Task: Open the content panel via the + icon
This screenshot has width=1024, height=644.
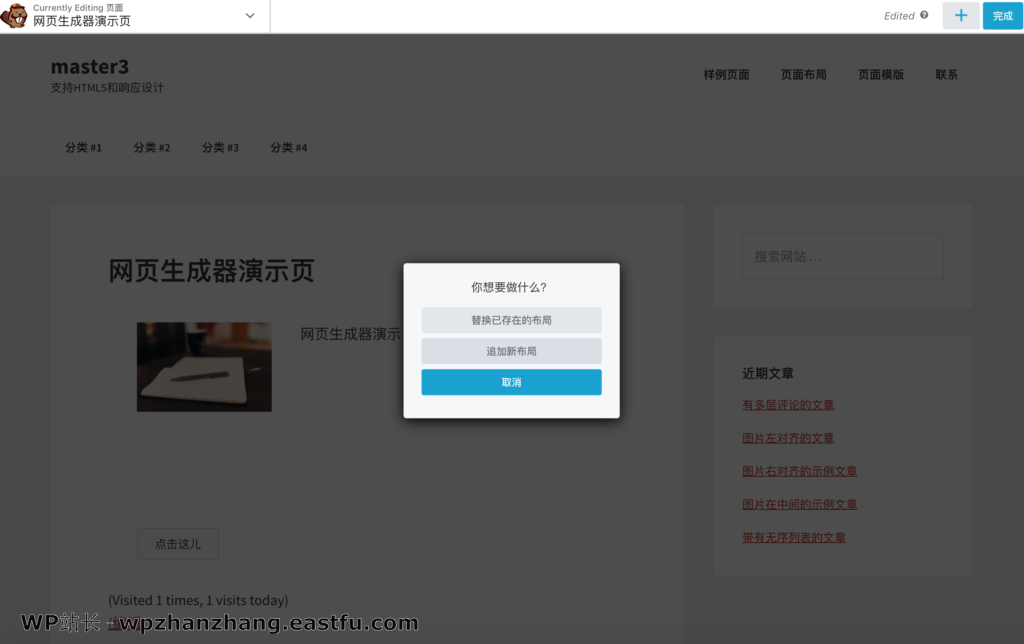Action: point(961,16)
